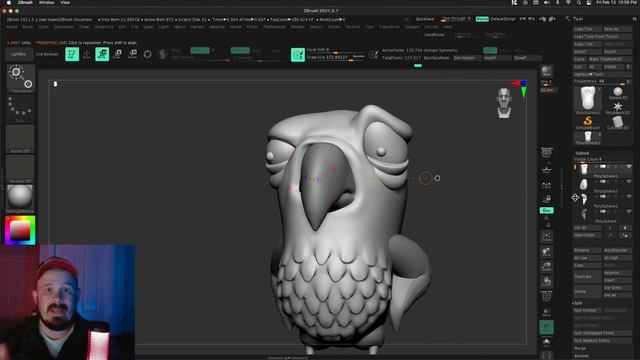Image resolution: width=640 pixels, height=360 pixels.
Task: Open the View menu in macOS menu bar
Action: point(65,3)
